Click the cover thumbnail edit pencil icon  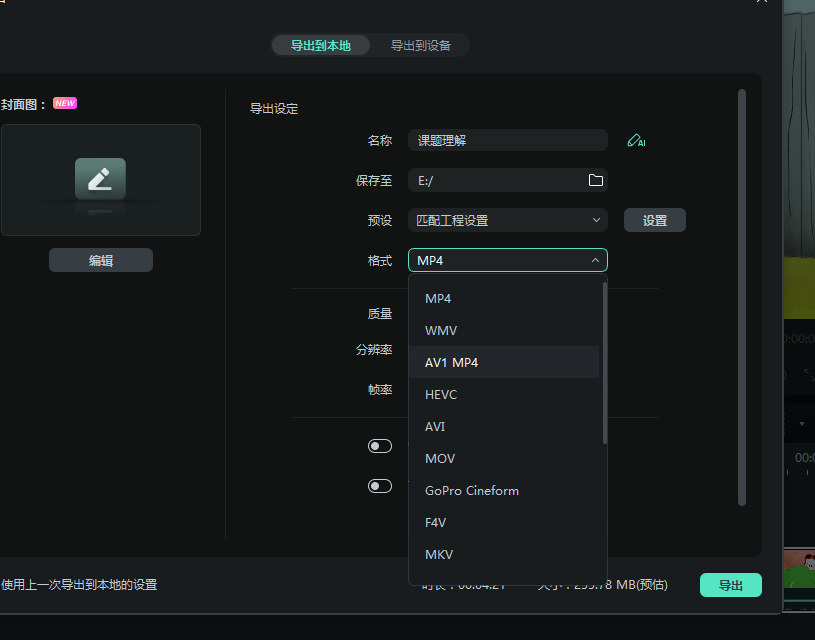click(x=100, y=179)
